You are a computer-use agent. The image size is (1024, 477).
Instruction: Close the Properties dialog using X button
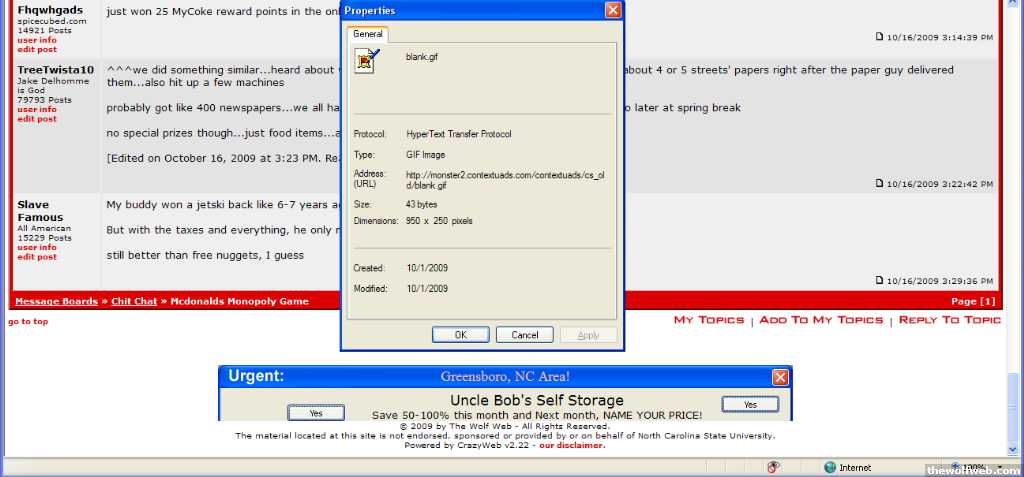(613, 11)
